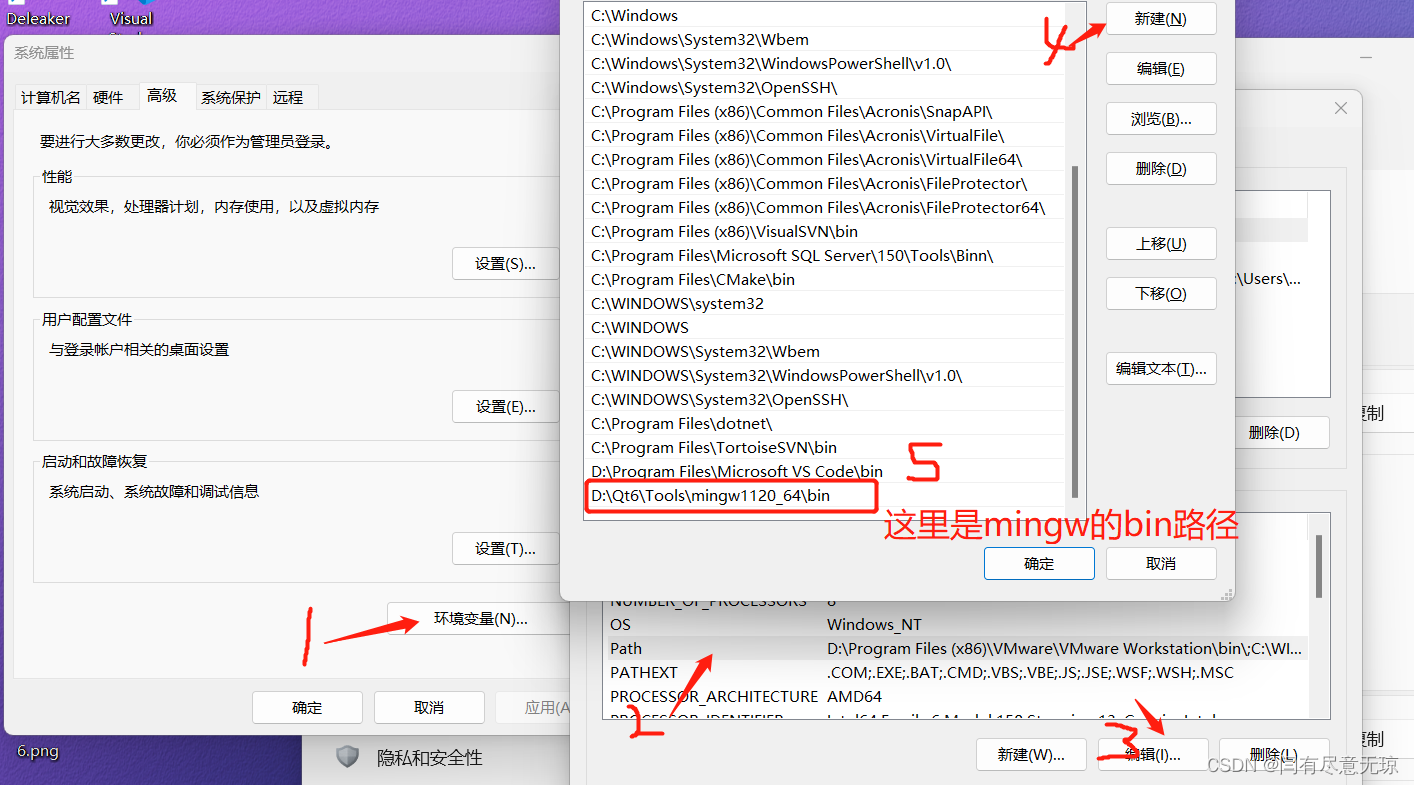Open the 浏览(B) folder browser
The width and height of the screenshot is (1414, 785).
click(1161, 118)
